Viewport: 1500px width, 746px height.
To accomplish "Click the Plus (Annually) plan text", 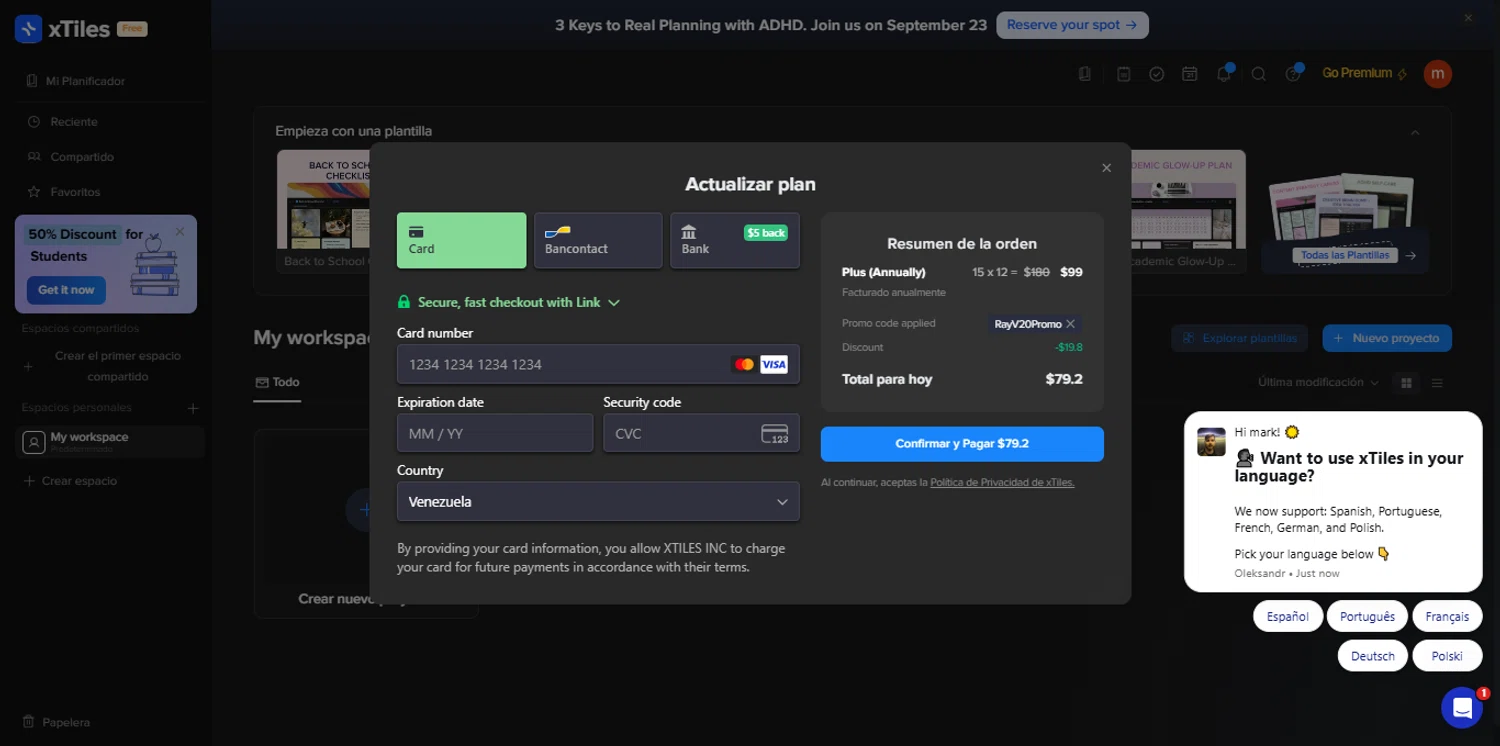I will pyautogui.click(x=884, y=272).
